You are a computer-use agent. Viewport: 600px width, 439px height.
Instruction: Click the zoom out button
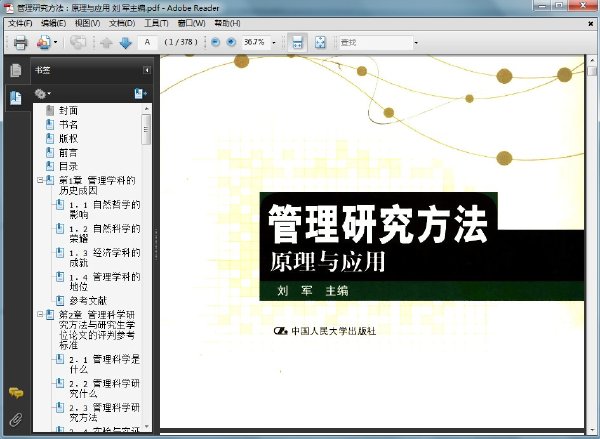[215, 42]
